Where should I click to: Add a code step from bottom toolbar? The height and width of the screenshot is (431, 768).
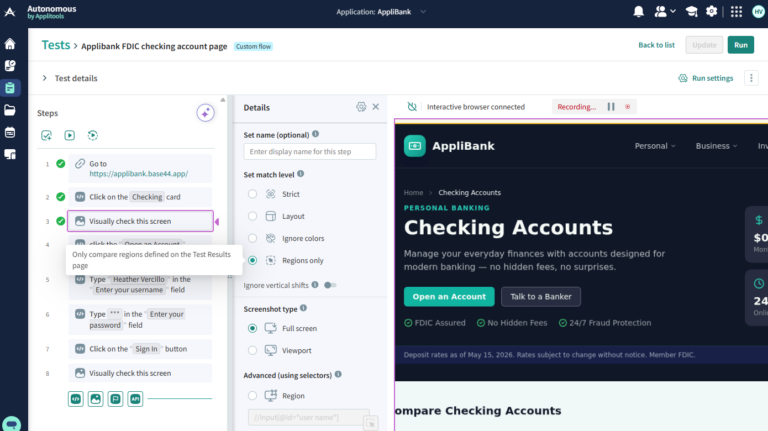coord(75,399)
